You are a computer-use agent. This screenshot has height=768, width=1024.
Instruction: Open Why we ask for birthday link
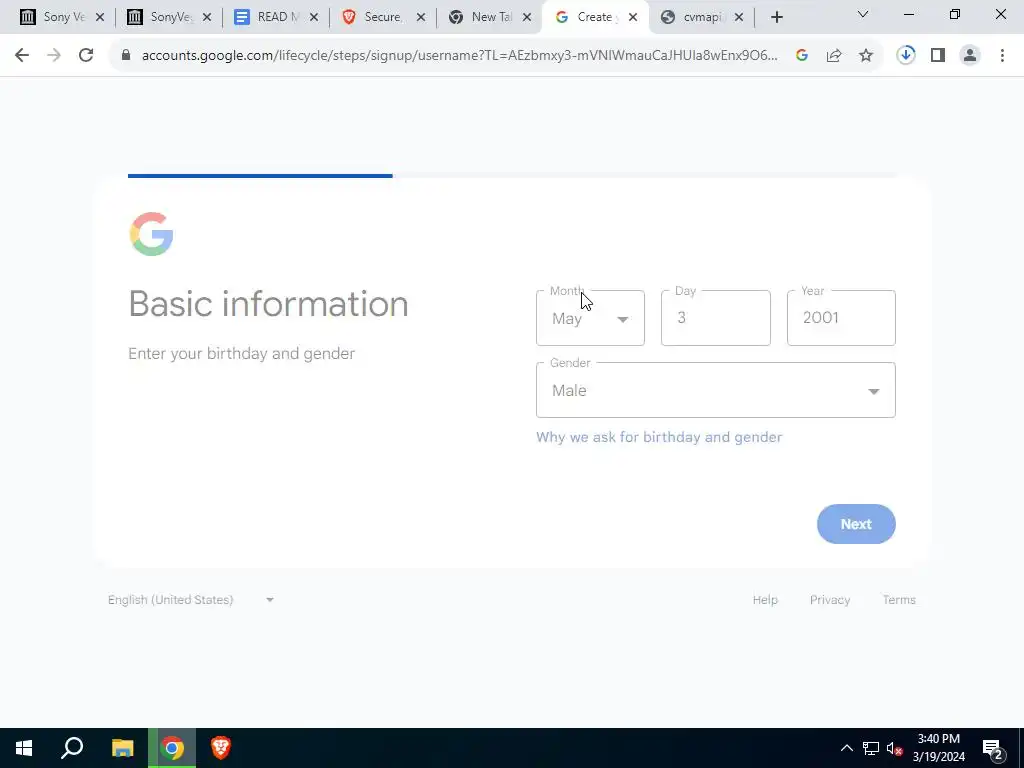pyautogui.click(x=659, y=438)
